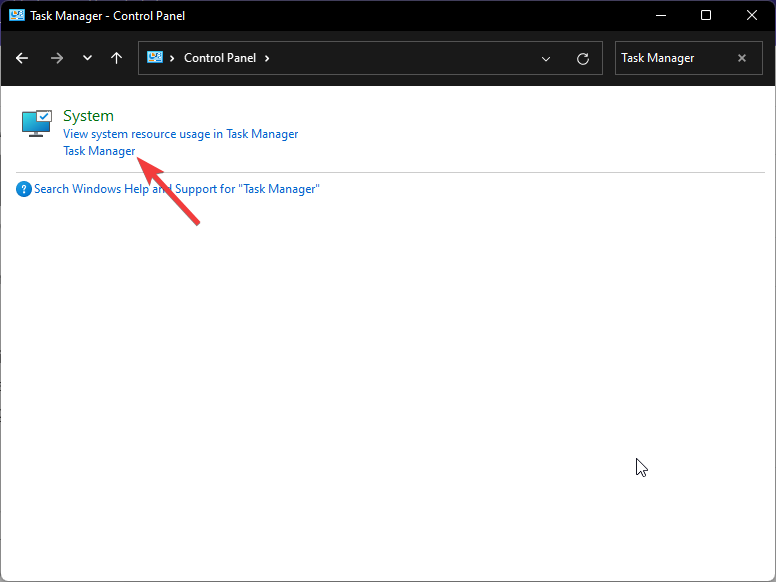The width and height of the screenshot is (776, 582).
Task: Search Windows Help and Support for Task Manager
Action: click(x=176, y=189)
